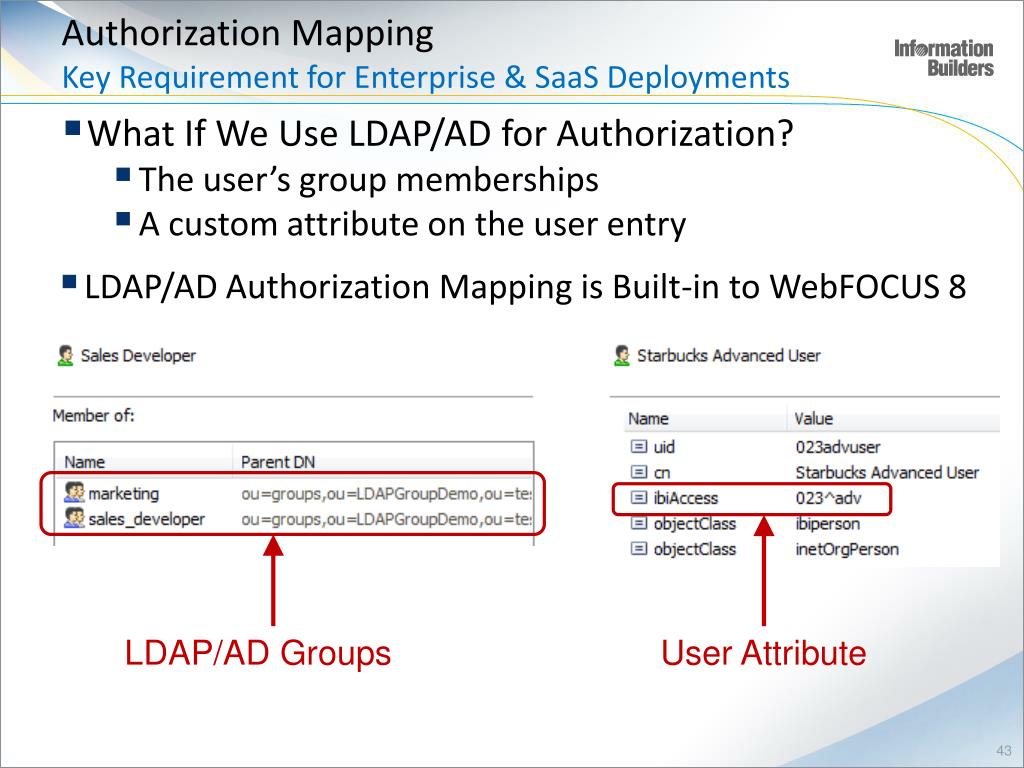Viewport: 1024px width, 768px height.
Task: Click the cn attribute icon
Action: coord(639,472)
